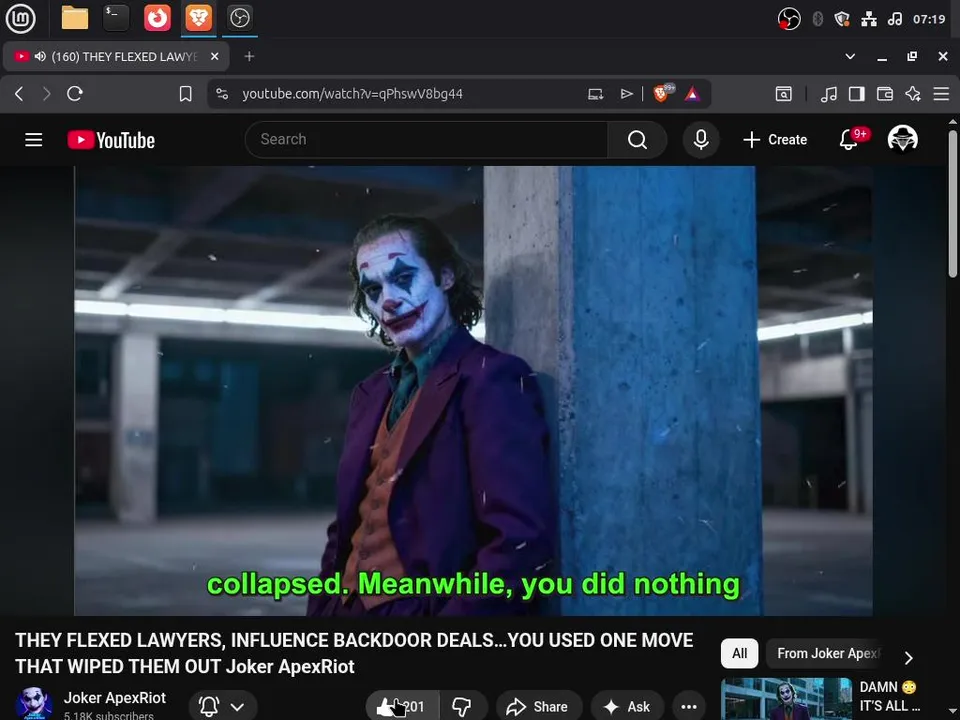Open the OBS tray indicator icon
Screen dimensions: 960x720
pos(789,19)
